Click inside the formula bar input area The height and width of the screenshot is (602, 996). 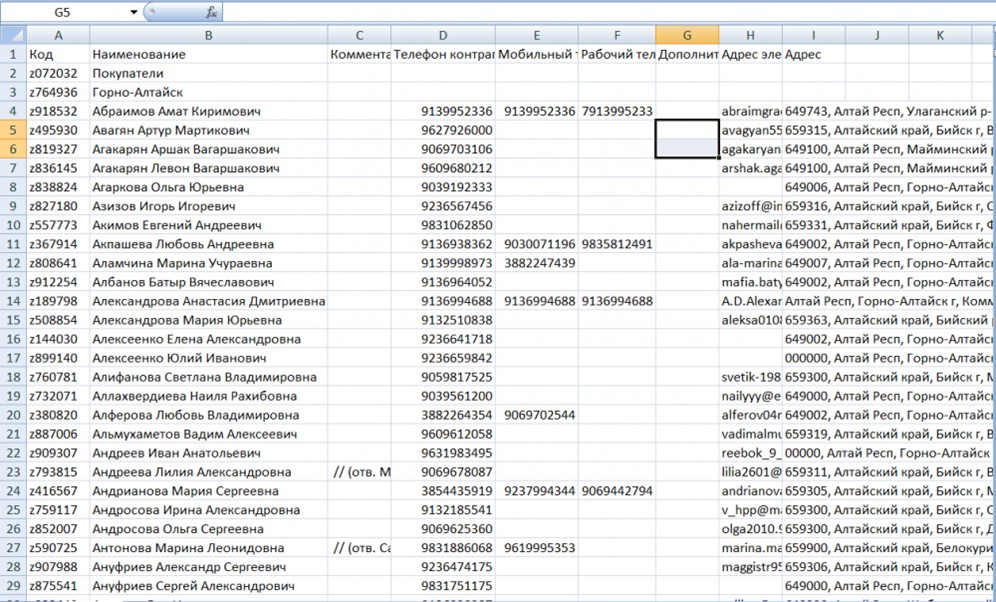pos(600,12)
